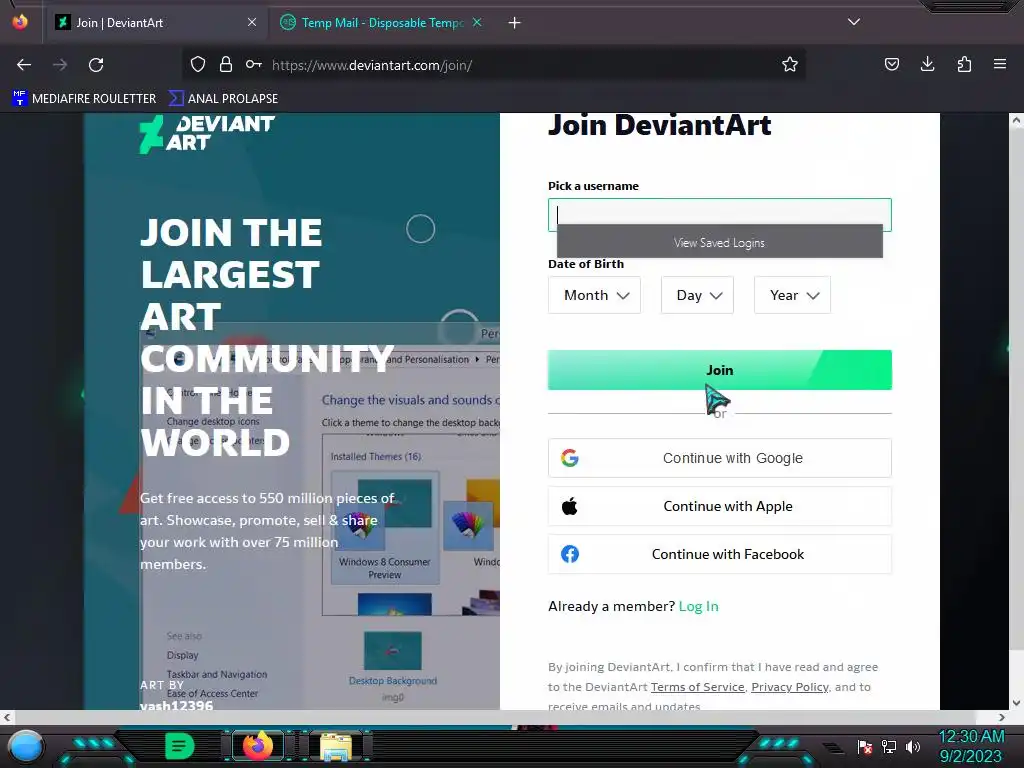The width and height of the screenshot is (1024, 768).
Task: Open the Privacy Policy link
Action: [x=790, y=687]
